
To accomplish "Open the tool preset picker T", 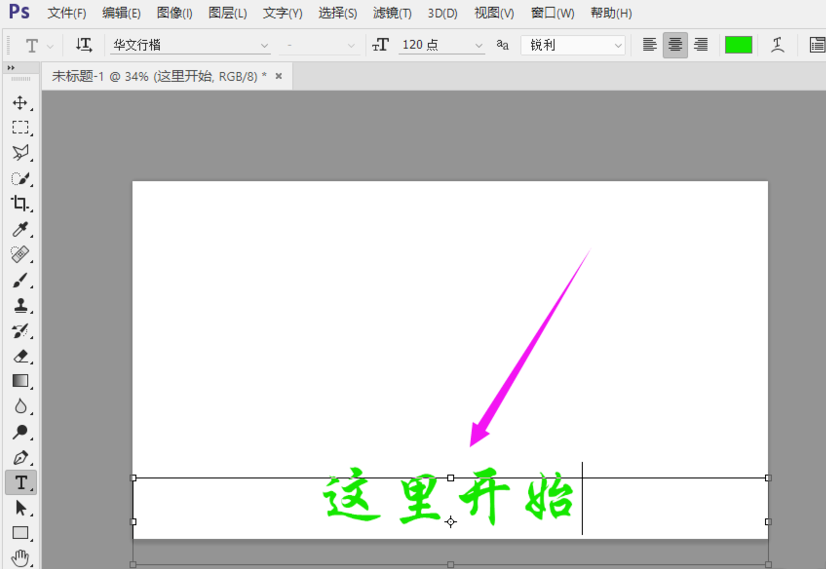I will click(x=38, y=46).
